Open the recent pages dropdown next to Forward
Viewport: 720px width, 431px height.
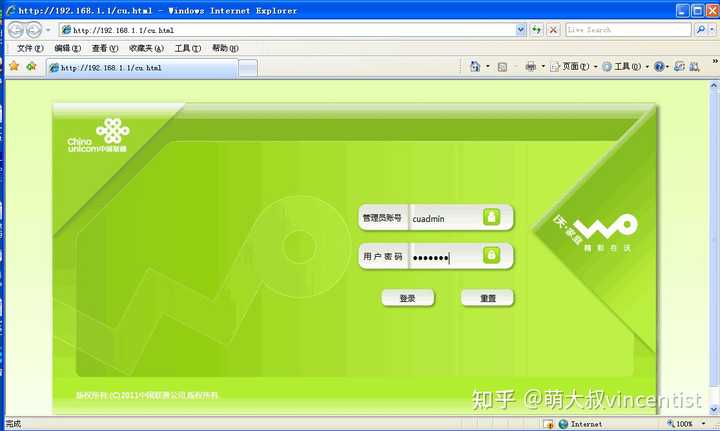tap(48, 30)
